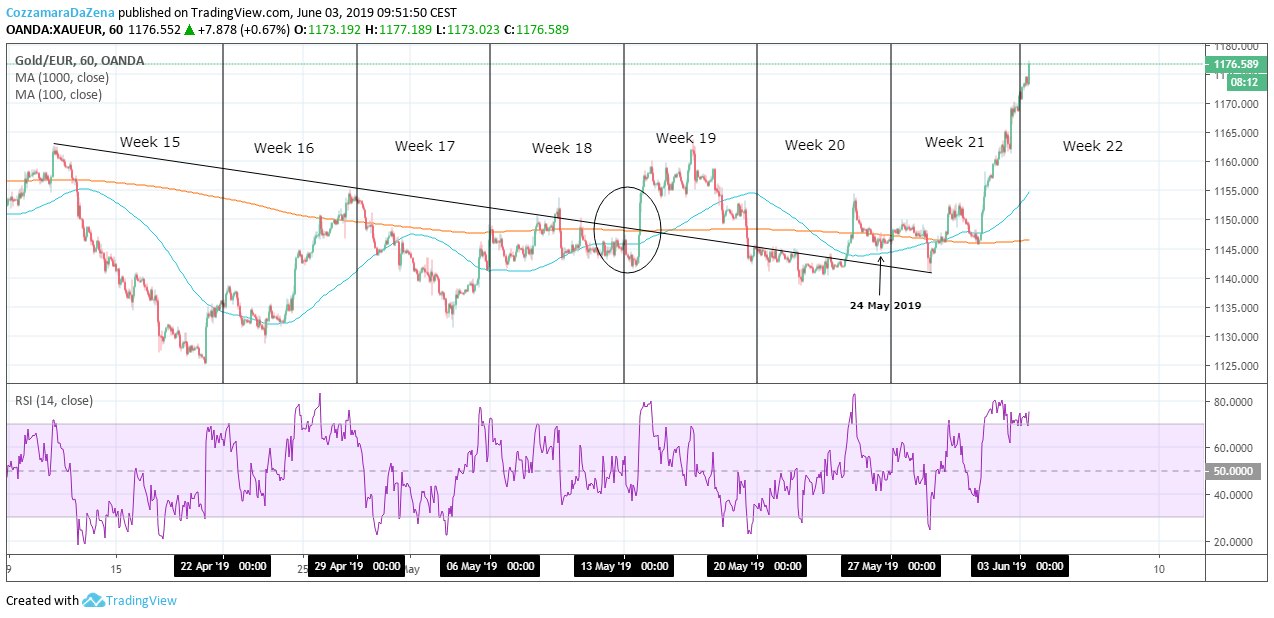Viewport: 1274px width, 618px height.
Task: Click the 1150.000 price axis label
Action: pyautogui.click(x=1237, y=220)
